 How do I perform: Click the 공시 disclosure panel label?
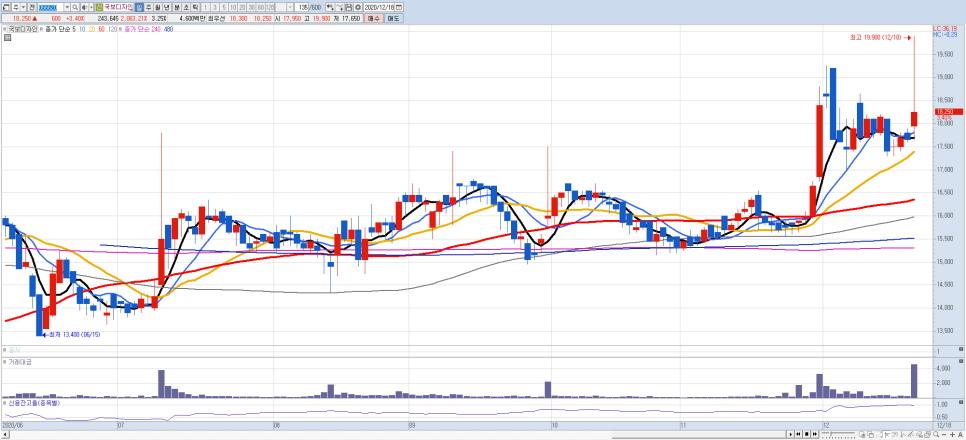tap(14, 350)
